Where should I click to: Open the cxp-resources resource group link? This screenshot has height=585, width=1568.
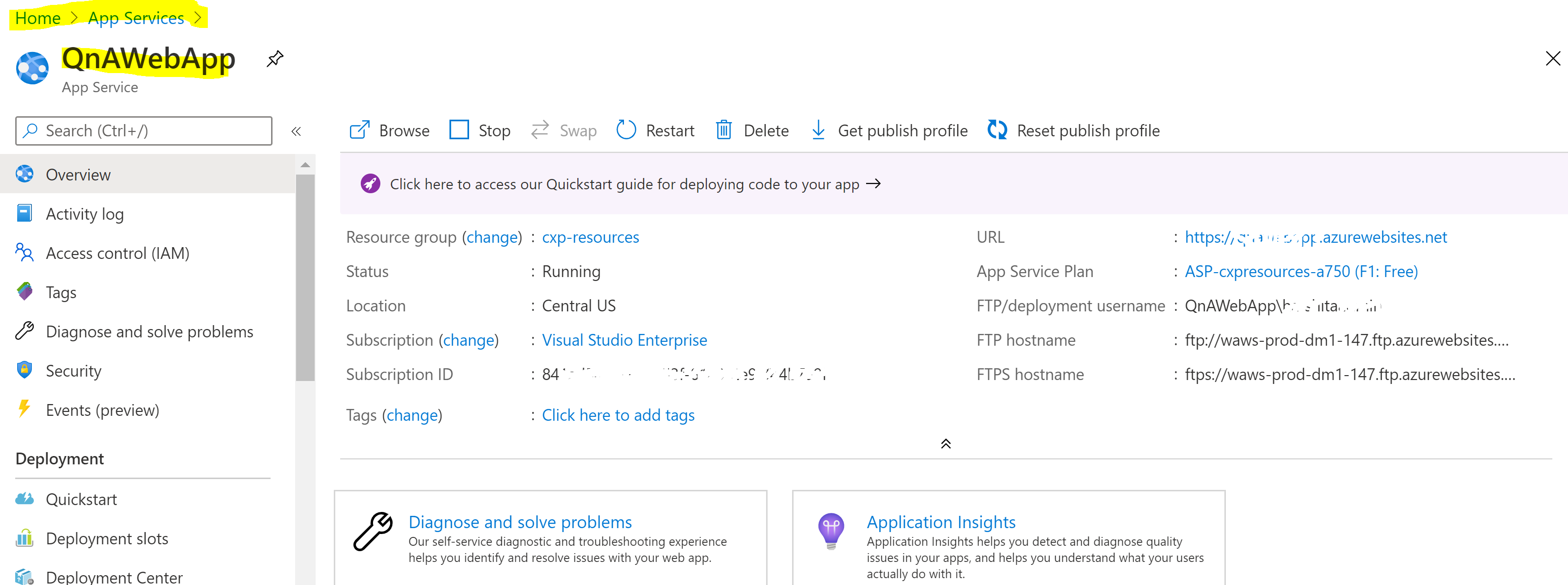tap(591, 237)
